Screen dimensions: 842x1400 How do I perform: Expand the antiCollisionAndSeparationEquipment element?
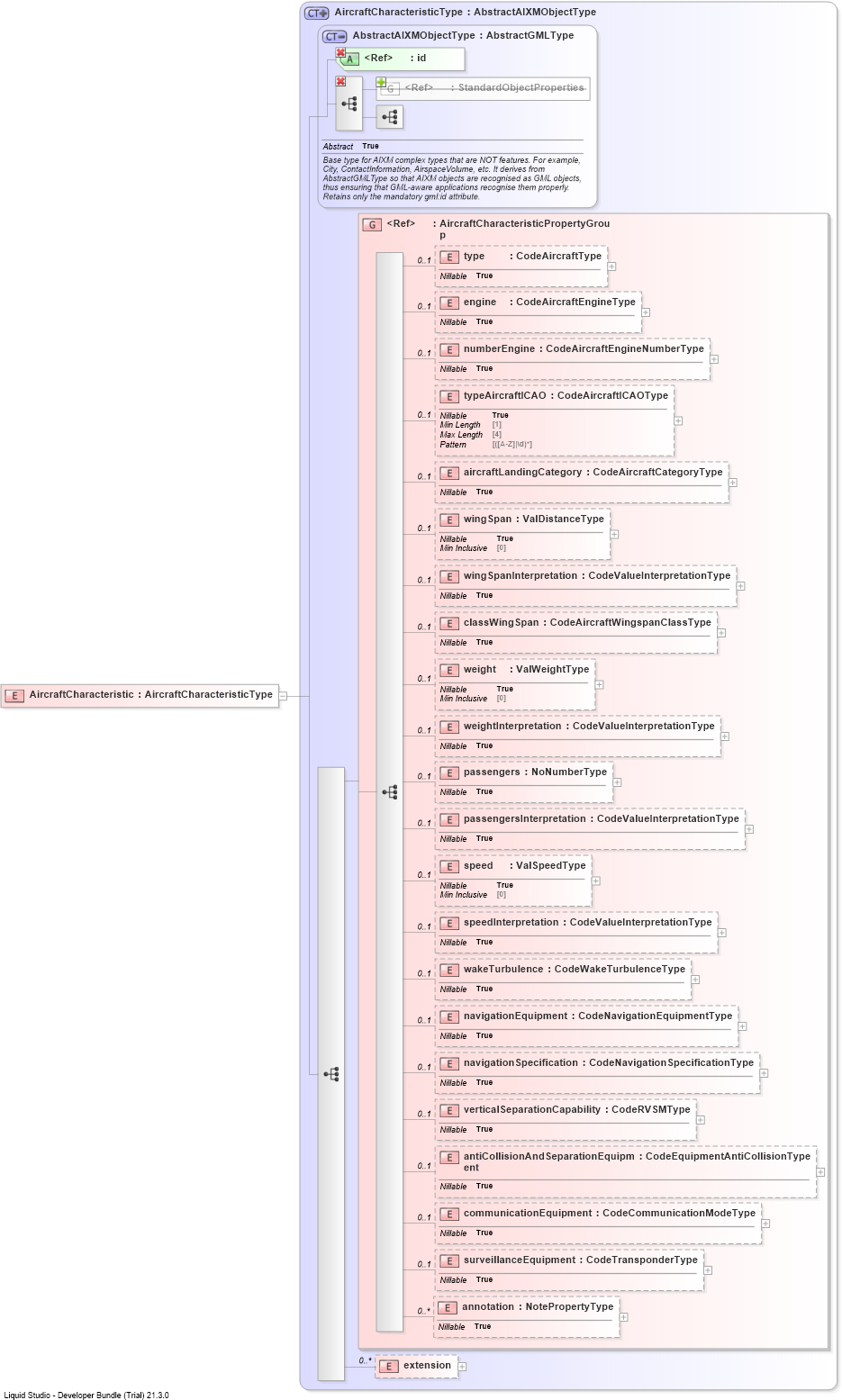click(x=820, y=1172)
